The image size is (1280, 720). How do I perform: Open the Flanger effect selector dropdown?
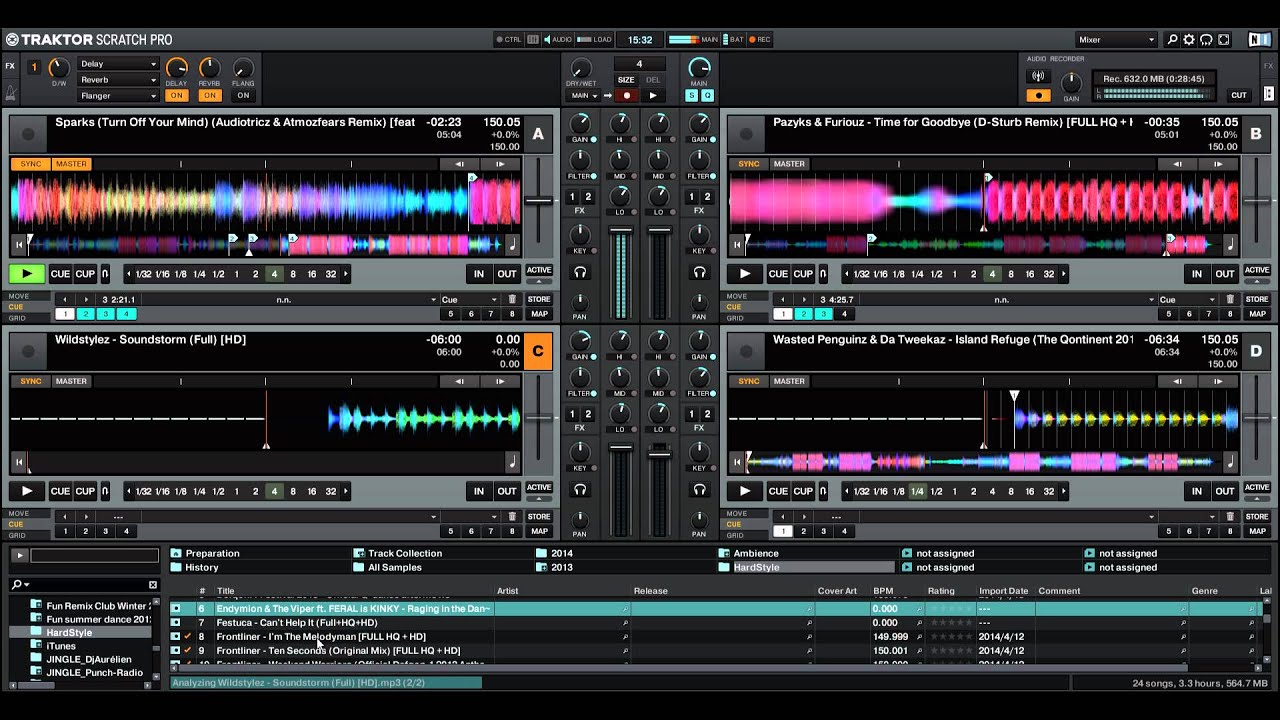tap(118, 96)
